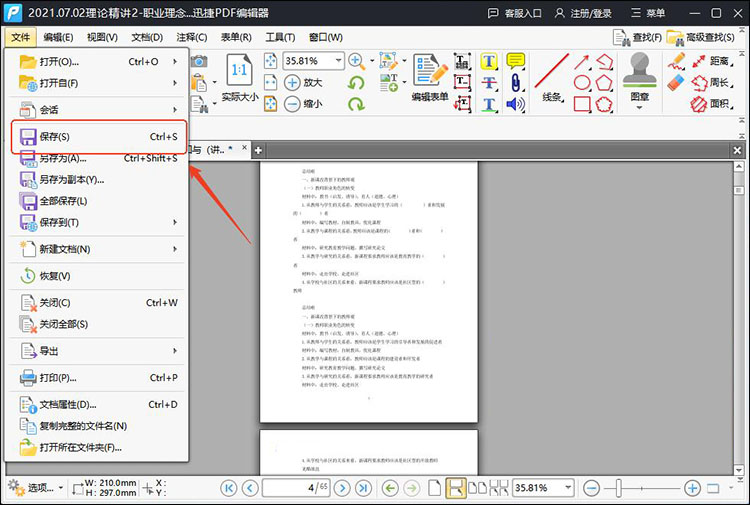
Task: Rotate page clockwise with green arrow
Action: [x=356, y=104]
